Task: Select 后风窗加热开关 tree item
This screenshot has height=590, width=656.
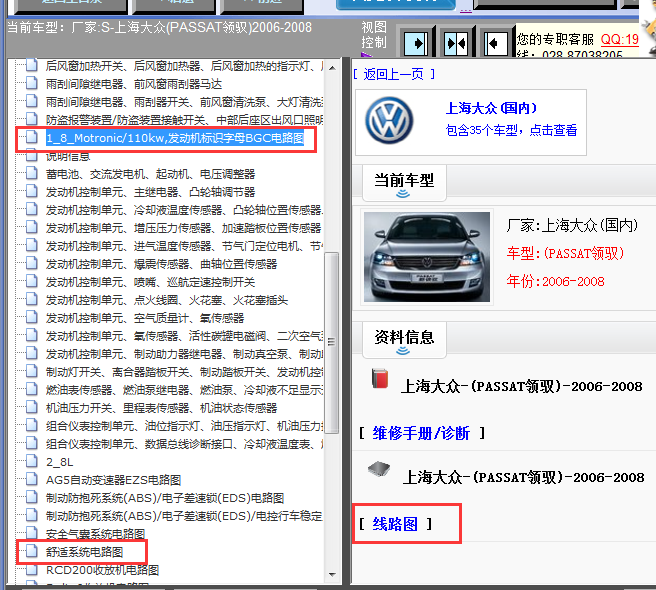Action: 184,66
